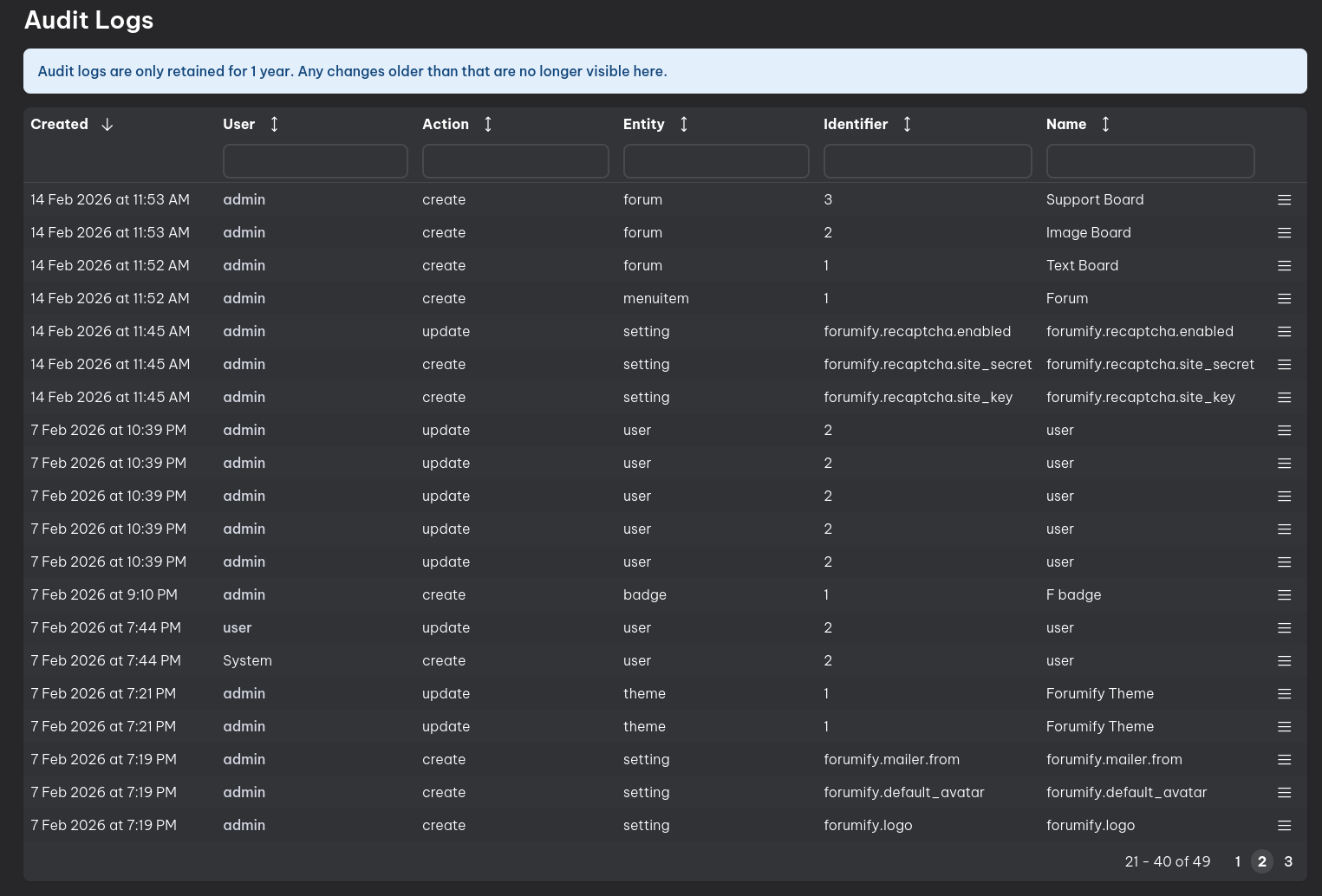Sort logs by Identifier column
Viewport: 1322px width, 896px height.
(907, 124)
